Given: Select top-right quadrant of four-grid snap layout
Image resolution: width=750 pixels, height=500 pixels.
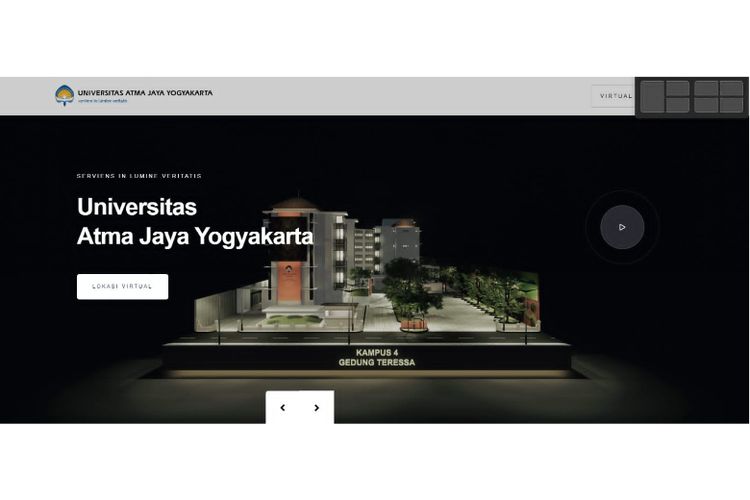Looking at the screenshot, I should [x=732, y=88].
